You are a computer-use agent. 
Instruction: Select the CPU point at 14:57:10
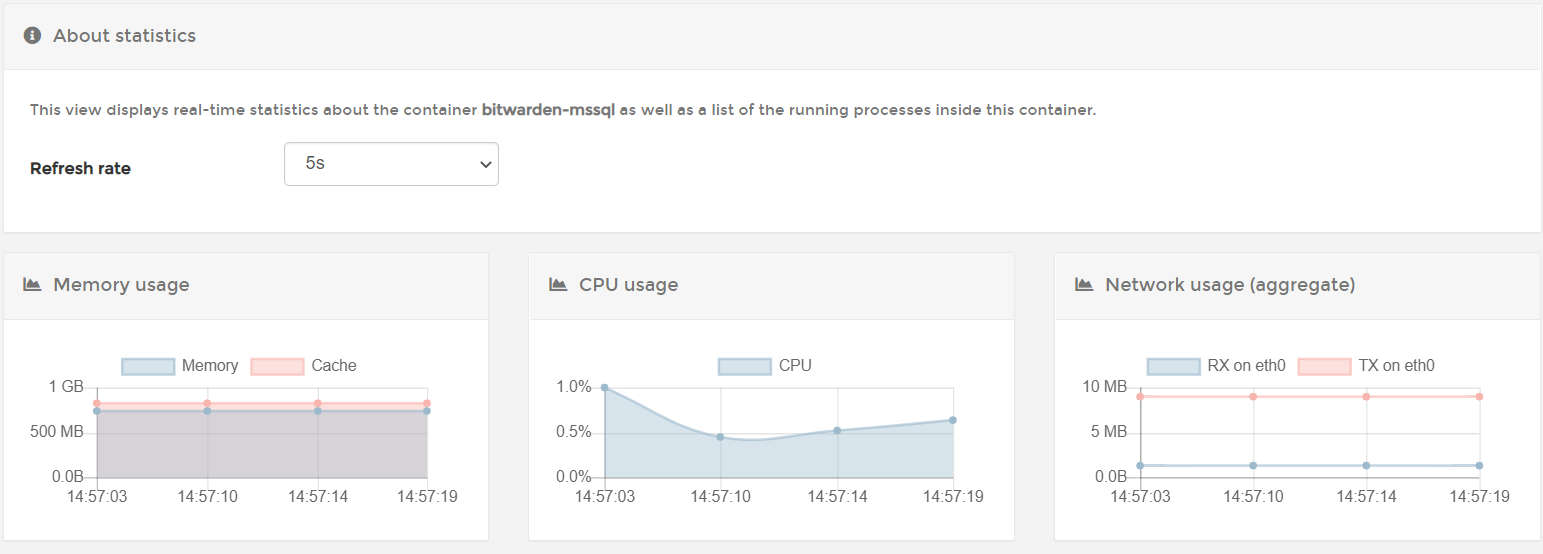click(720, 437)
